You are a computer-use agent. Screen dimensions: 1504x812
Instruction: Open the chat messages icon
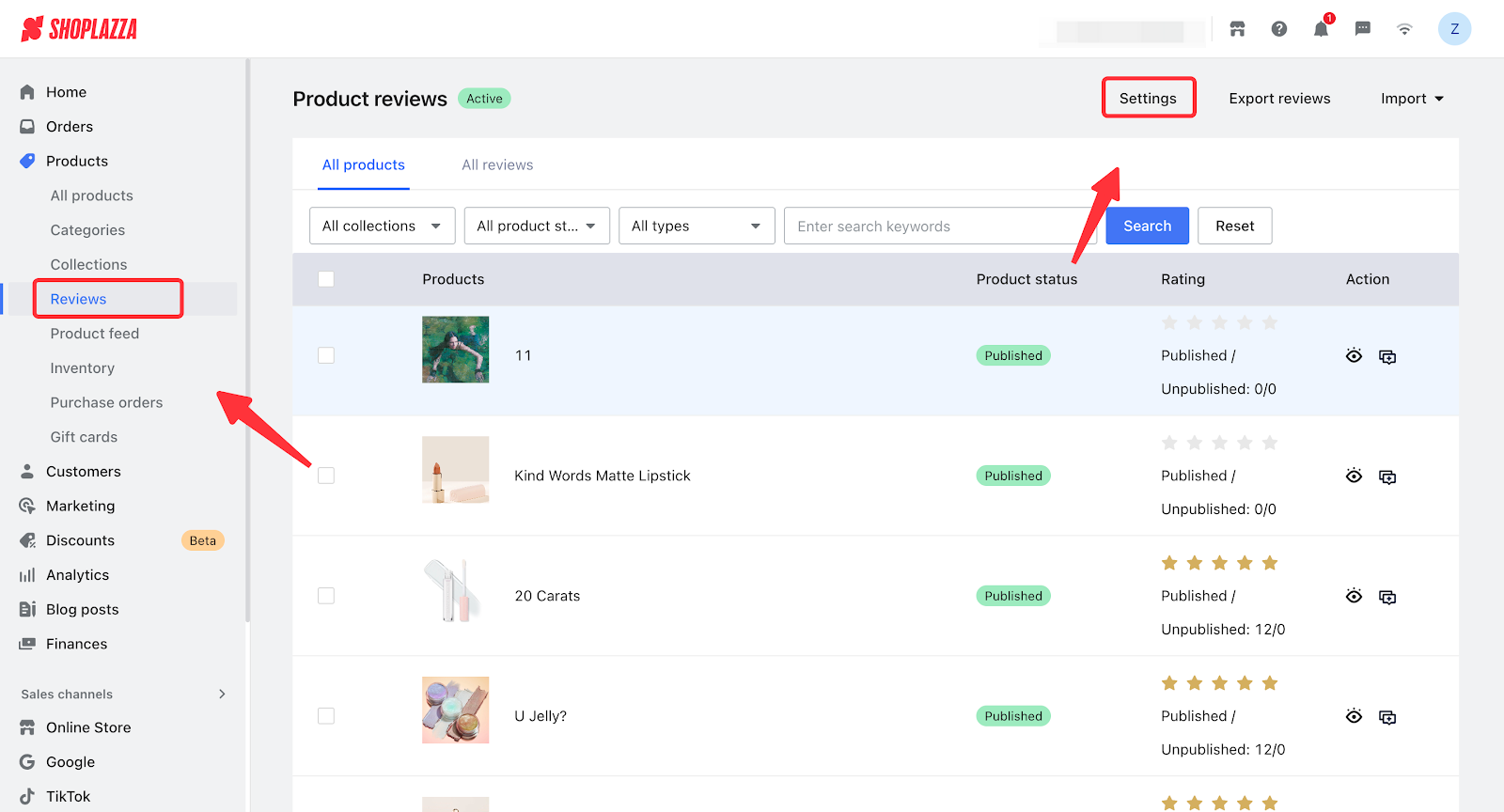click(x=1362, y=29)
